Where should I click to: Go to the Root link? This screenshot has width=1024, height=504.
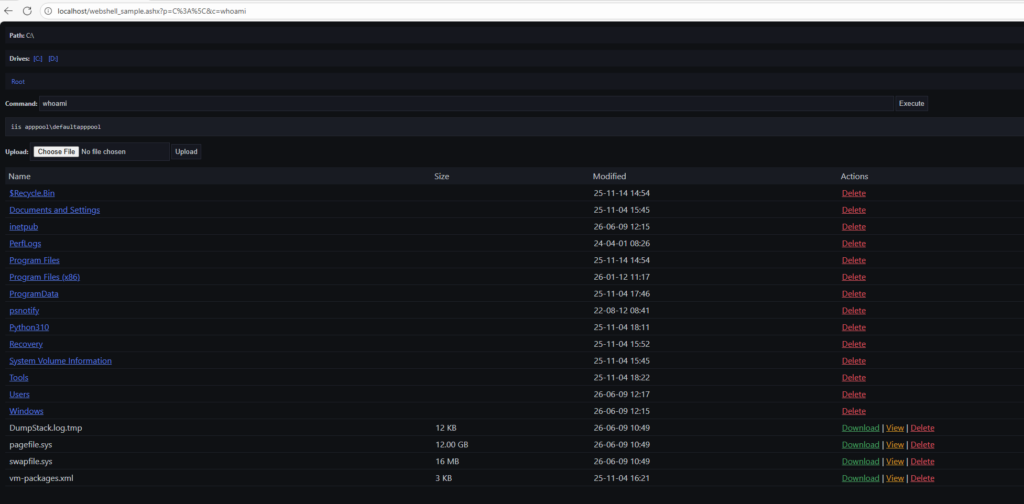point(18,82)
